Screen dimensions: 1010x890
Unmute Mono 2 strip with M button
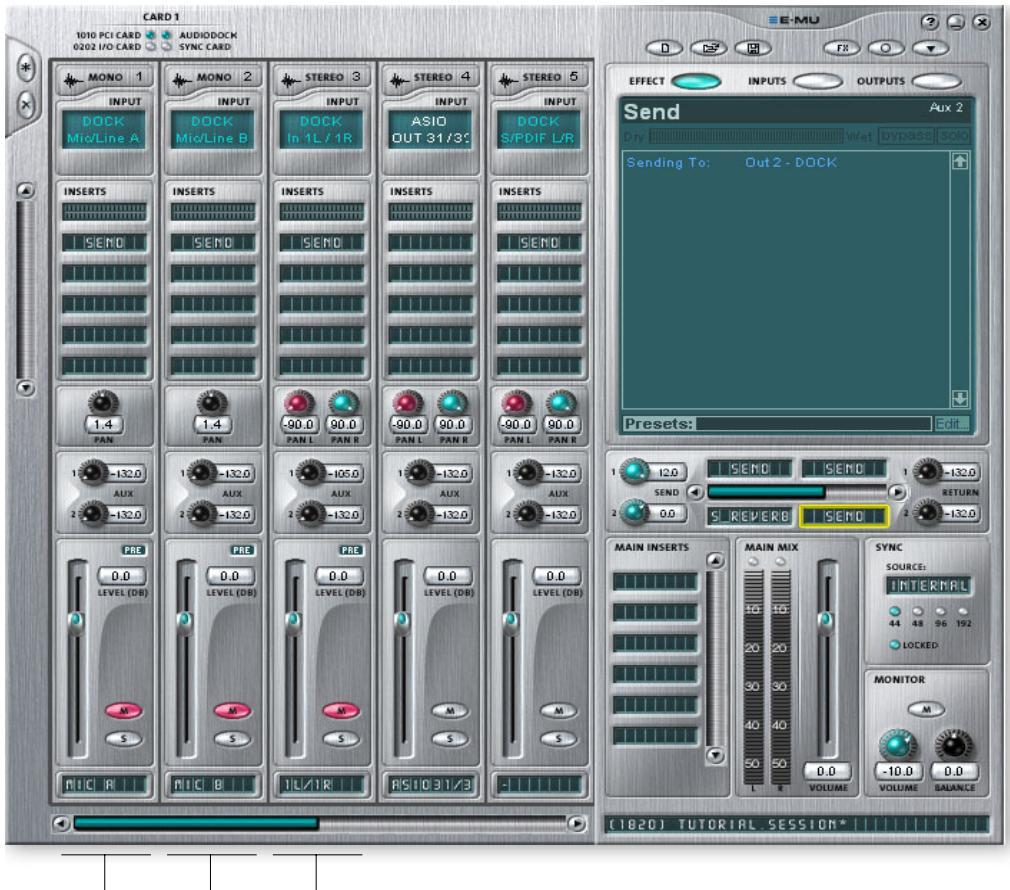point(233,711)
